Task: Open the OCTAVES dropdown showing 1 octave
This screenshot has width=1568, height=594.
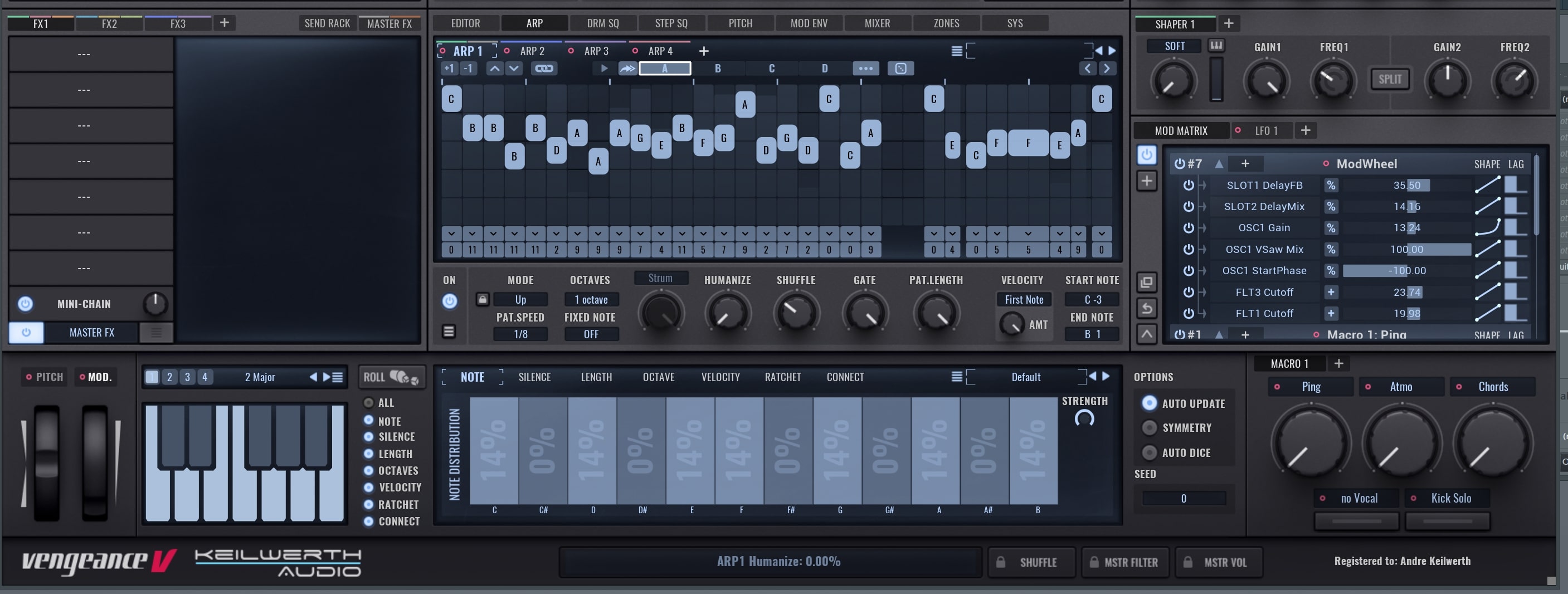Action: click(x=591, y=299)
